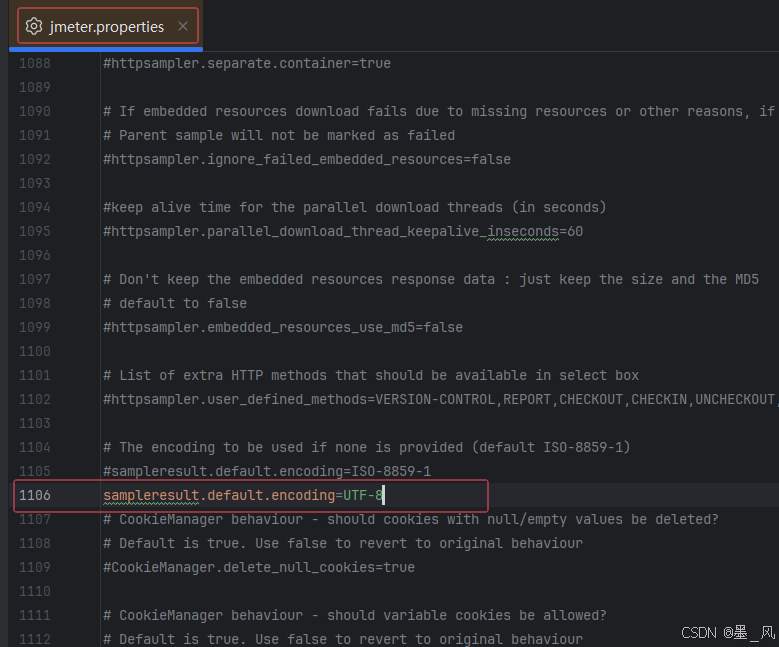Viewport: 779px width, 647px height.
Task: Click the 'sampleresult.default.encoding' property key
Action: click(x=219, y=495)
